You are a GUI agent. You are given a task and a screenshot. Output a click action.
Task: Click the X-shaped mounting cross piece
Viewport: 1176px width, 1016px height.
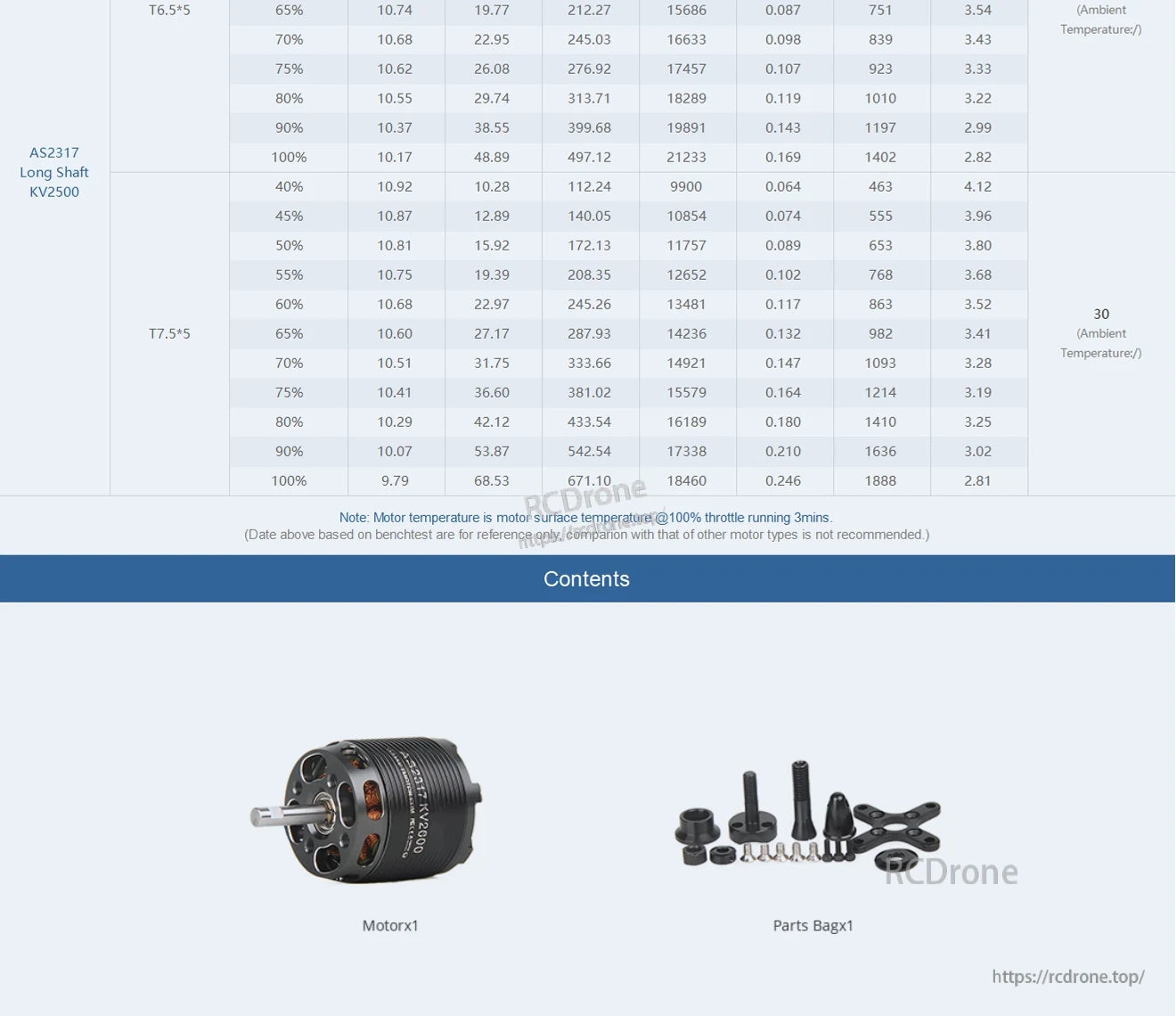click(x=898, y=825)
